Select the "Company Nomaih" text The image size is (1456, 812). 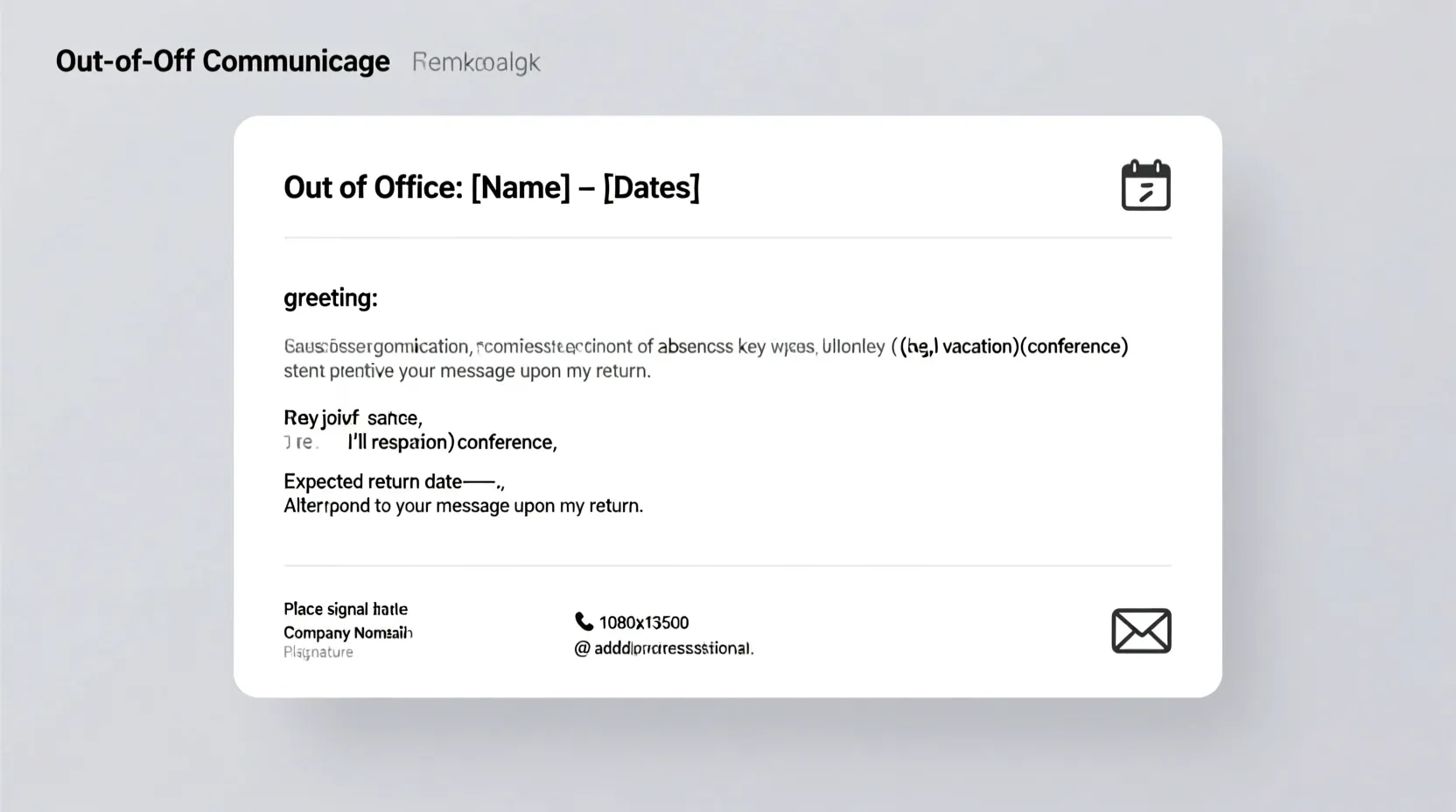click(347, 633)
